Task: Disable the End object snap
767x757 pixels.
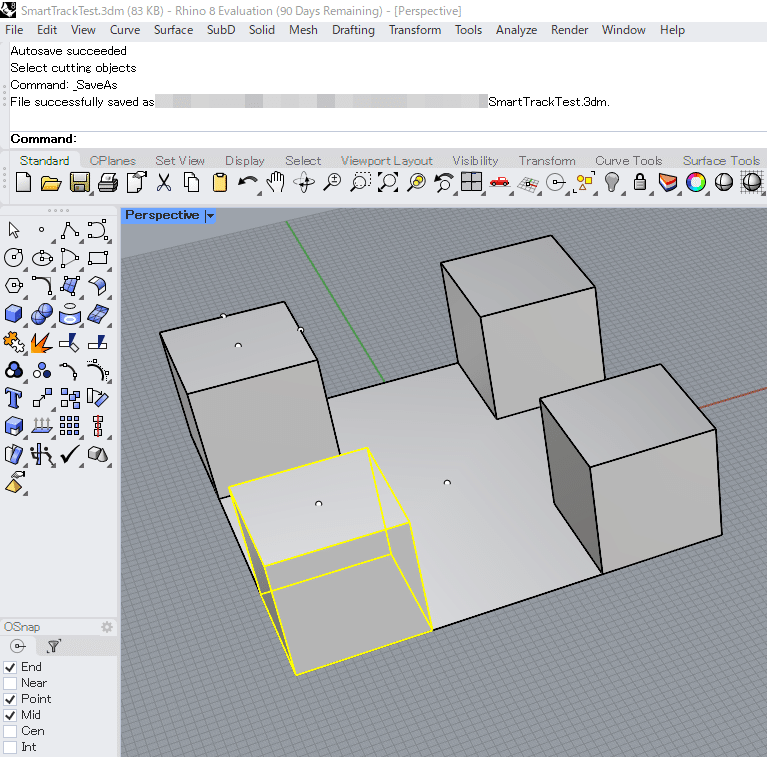Action: point(10,667)
